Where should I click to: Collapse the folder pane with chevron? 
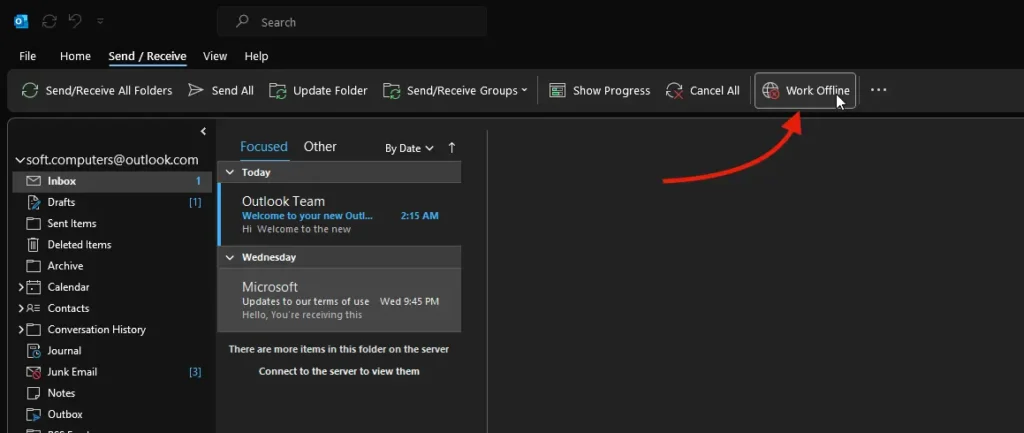pyautogui.click(x=203, y=131)
